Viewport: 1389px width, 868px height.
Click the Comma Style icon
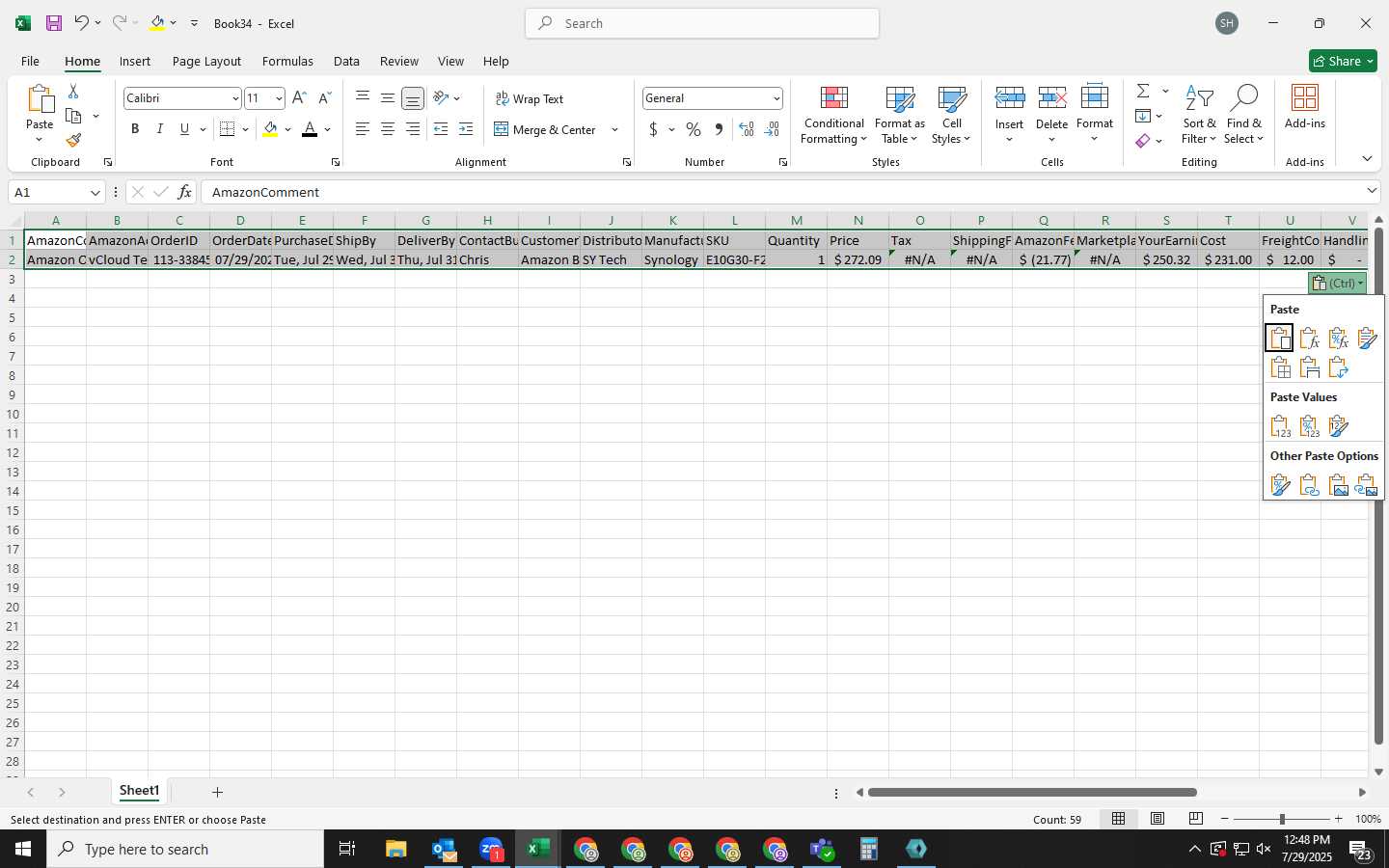click(719, 129)
